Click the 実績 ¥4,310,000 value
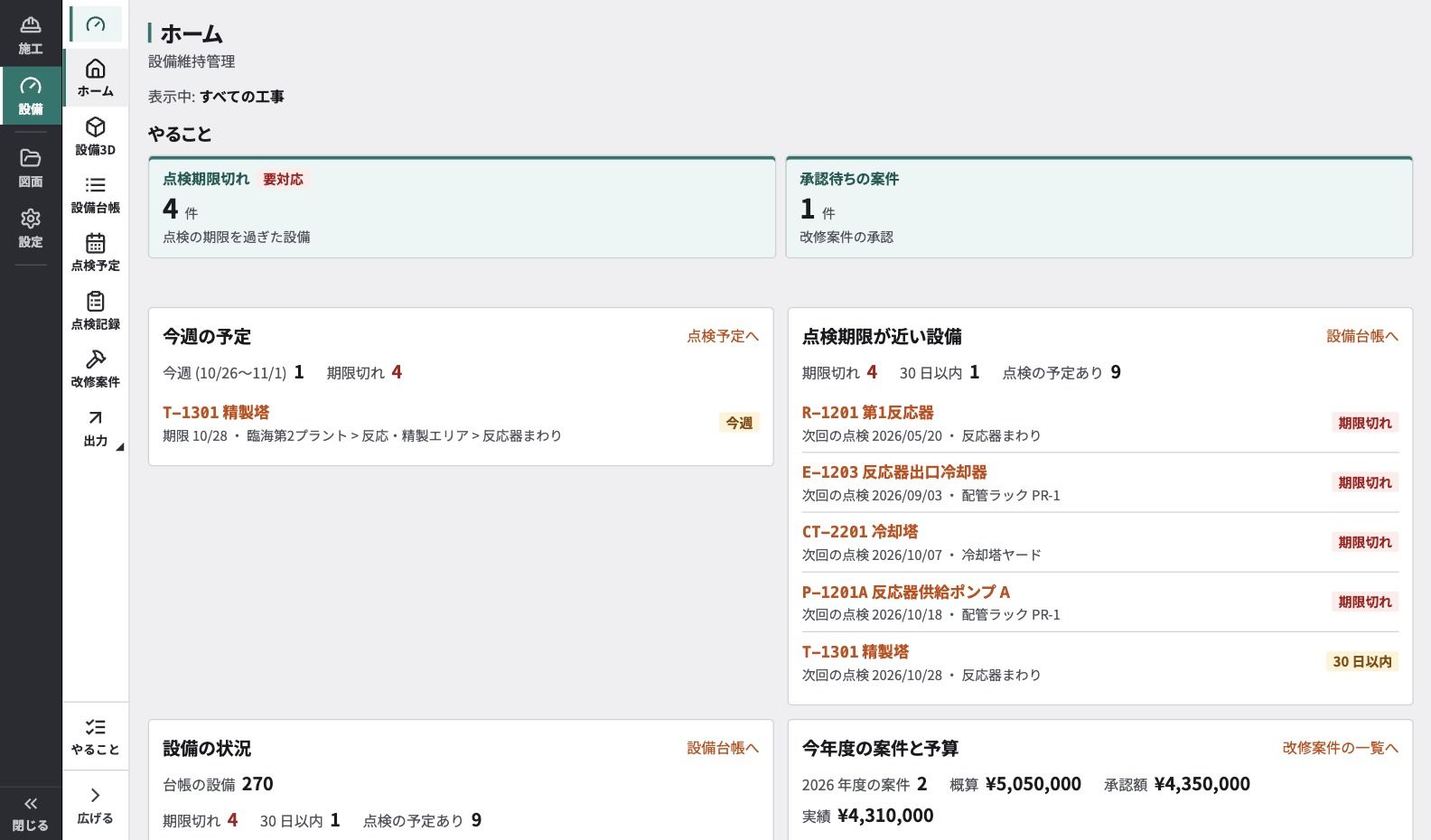The image size is (1431, 840). [x=868, y=816]
